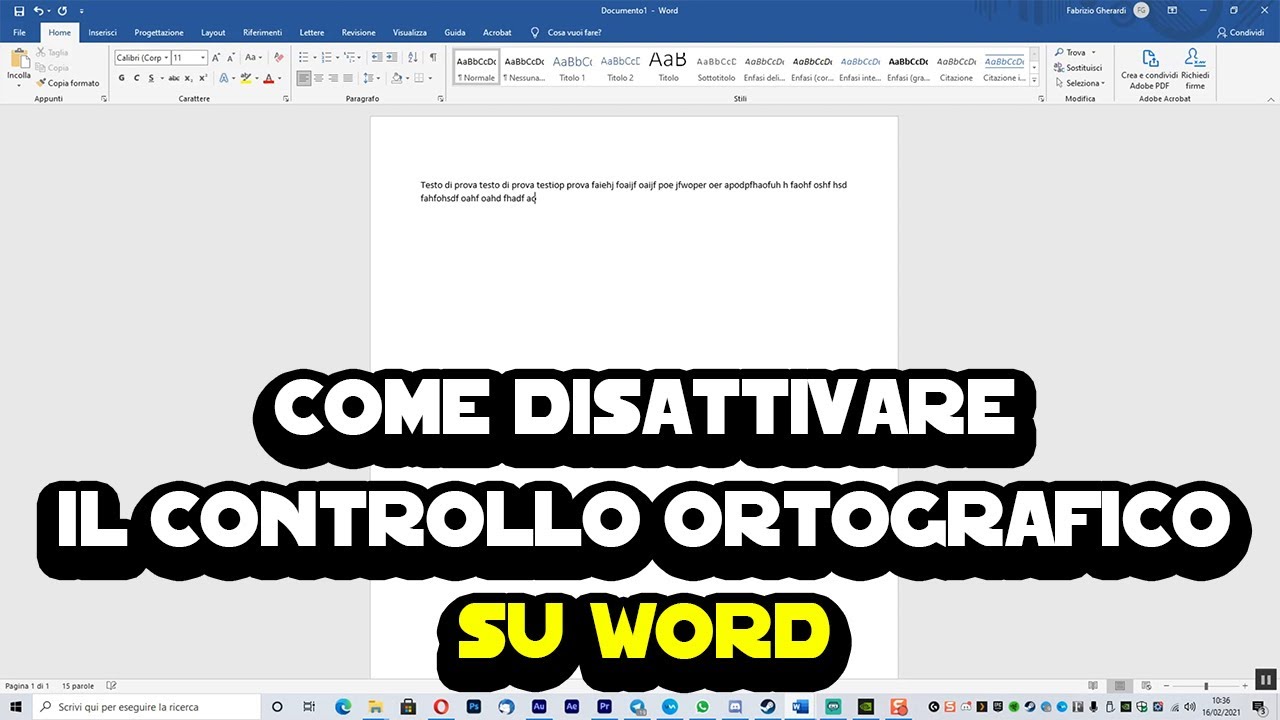The height and width of the screenshot is (720, 1280).
Task: Switch to the Layout tab
Action: 213,32
